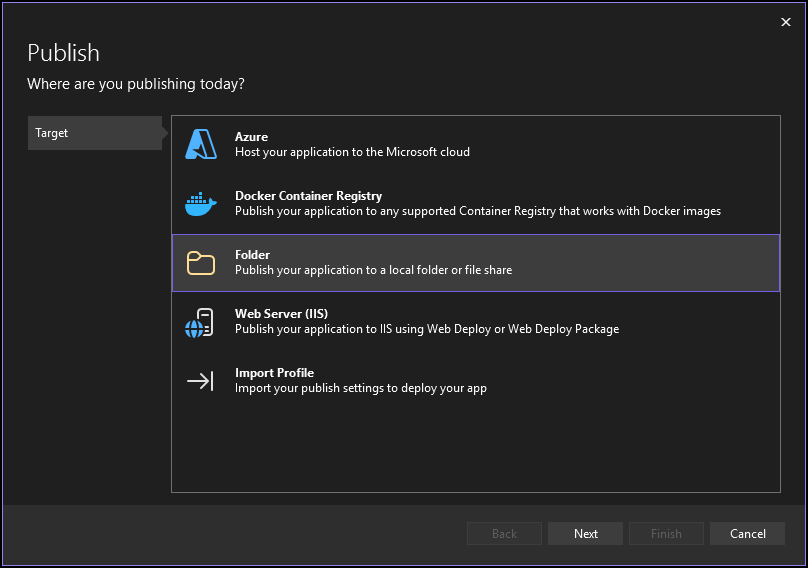Click "Host your application to the Microsoft cloud" text
Viewport: 808px width, 568px height.
click(x=352, y=153)
